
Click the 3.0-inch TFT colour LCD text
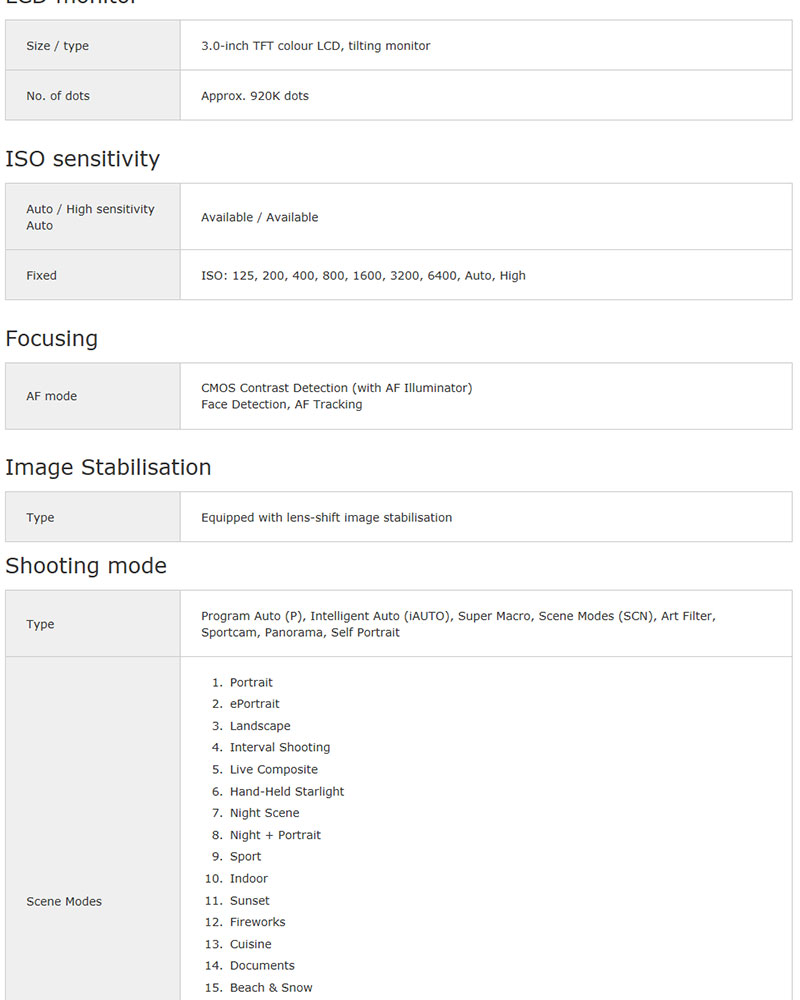point(316,46)
